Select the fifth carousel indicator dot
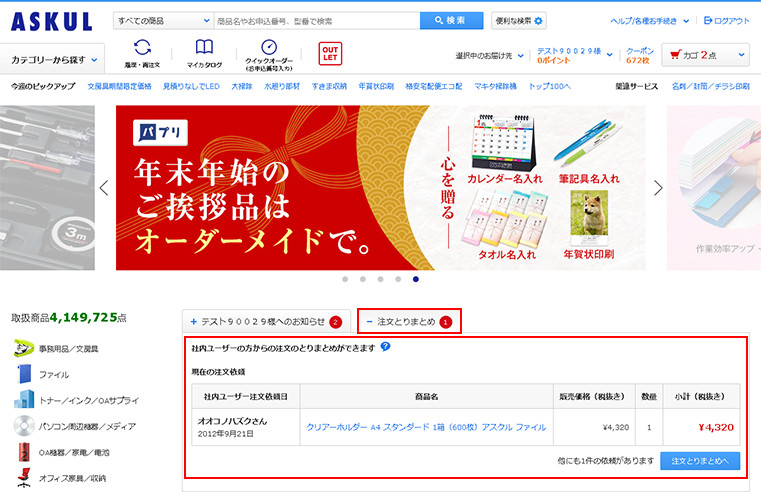This screenshot has width=761, height=492. point(416,279)
